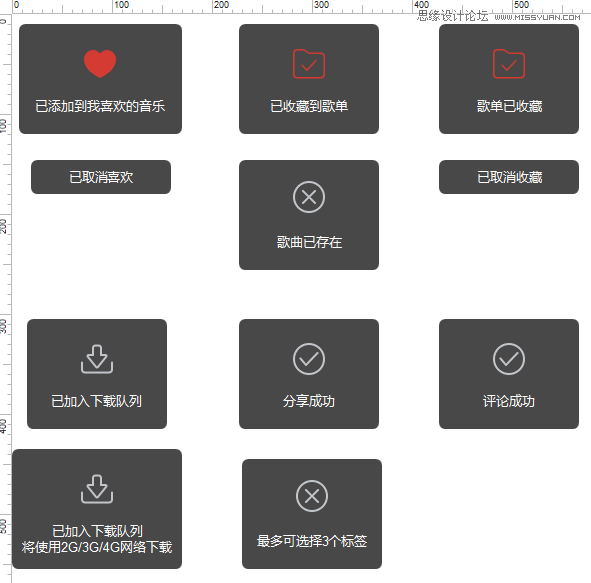Click the 最多可选择3个标签 text
The height and width of the screenshot is (583, 591).
pos(312,541)
